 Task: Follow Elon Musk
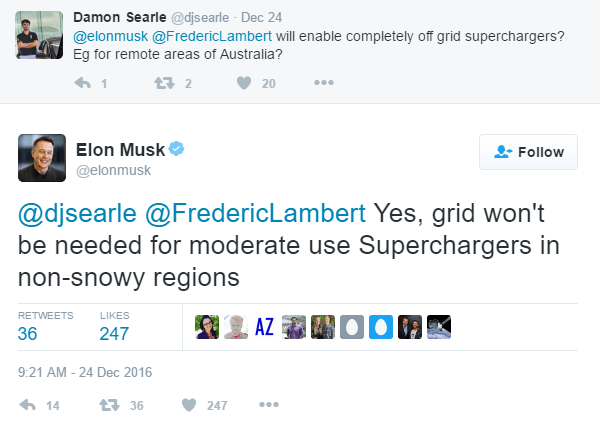click(528, 152)
